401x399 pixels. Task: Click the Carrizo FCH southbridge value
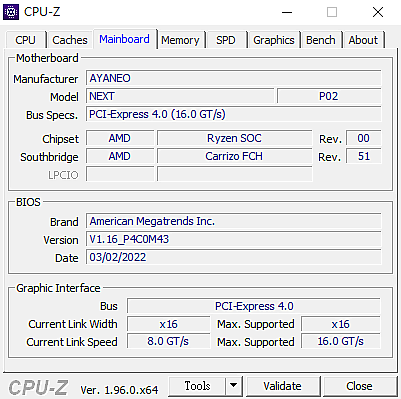[x=234, y=156]
